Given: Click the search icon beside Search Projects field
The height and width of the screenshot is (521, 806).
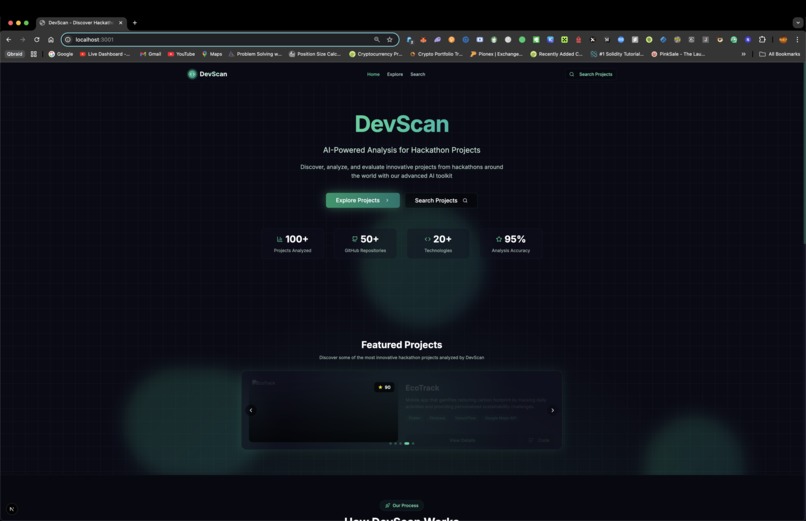Looking at the screenshot, I should [571, 75].
